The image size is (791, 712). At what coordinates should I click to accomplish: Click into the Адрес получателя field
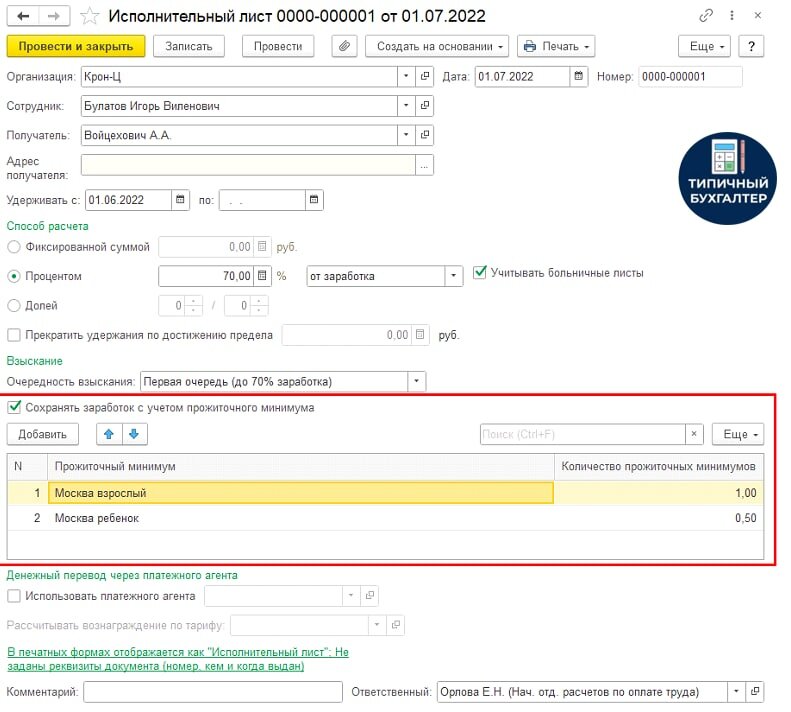click(250, 167)
